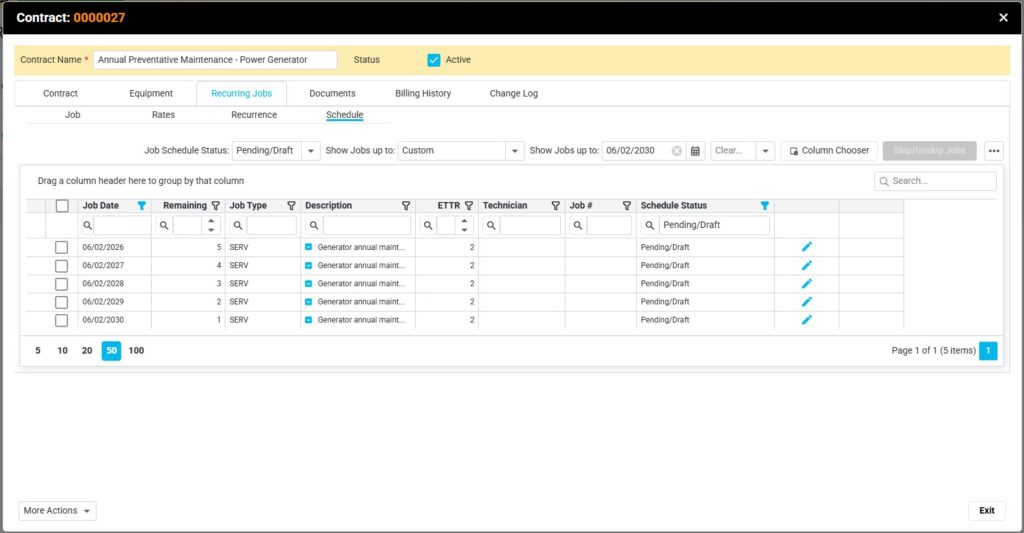Click the Skip/Unskip Jobs button
The width and height of the screenshot is (1024, 533).
pyautogui.click(x=929, y=151)
